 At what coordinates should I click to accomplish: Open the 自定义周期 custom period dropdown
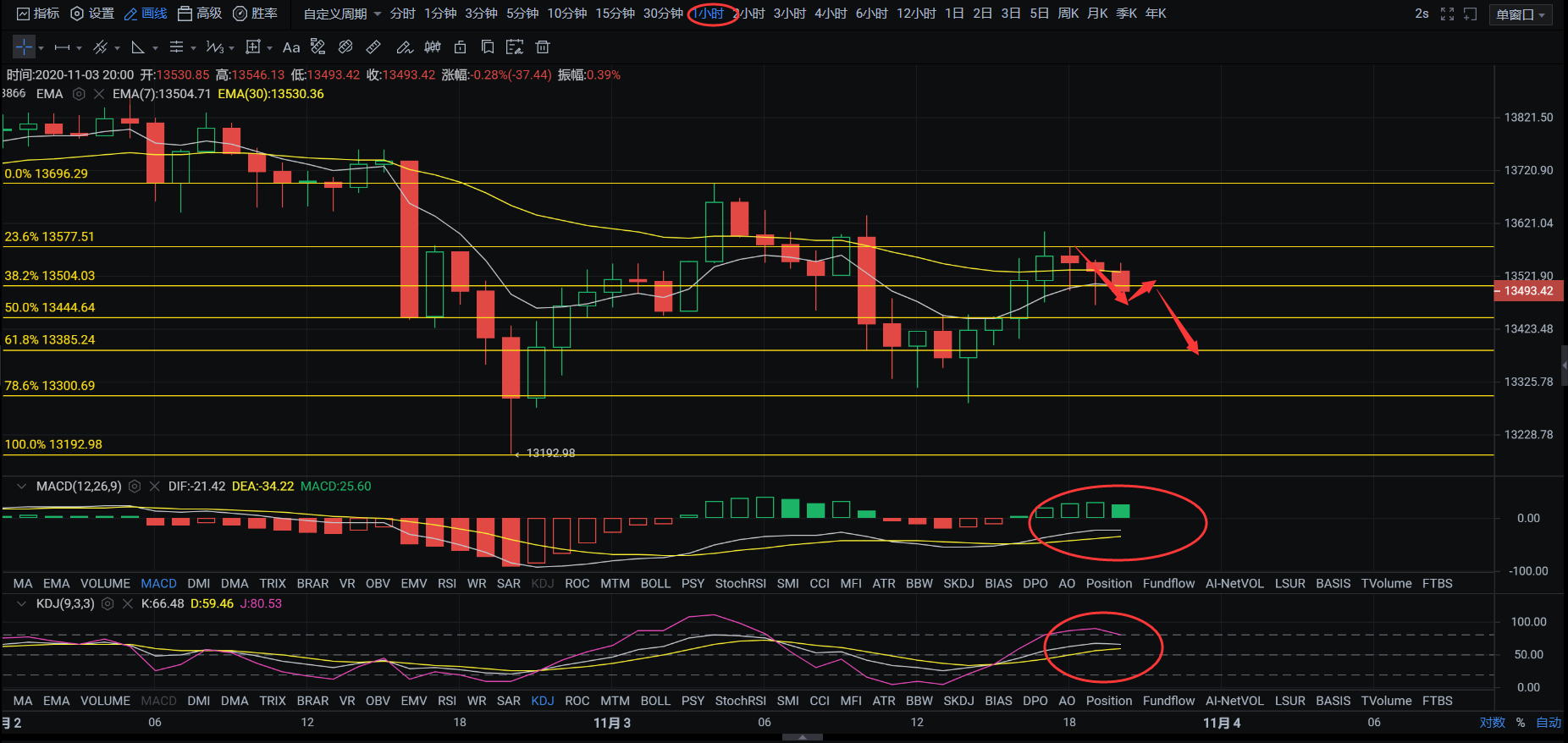(342, 14)
